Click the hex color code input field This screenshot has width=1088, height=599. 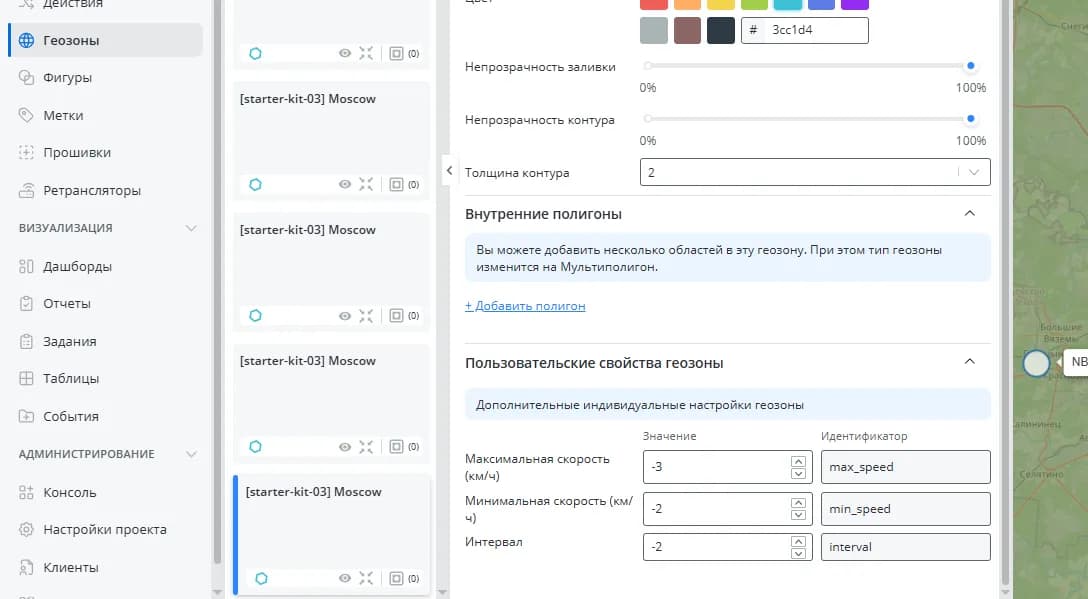pos(816,31)
